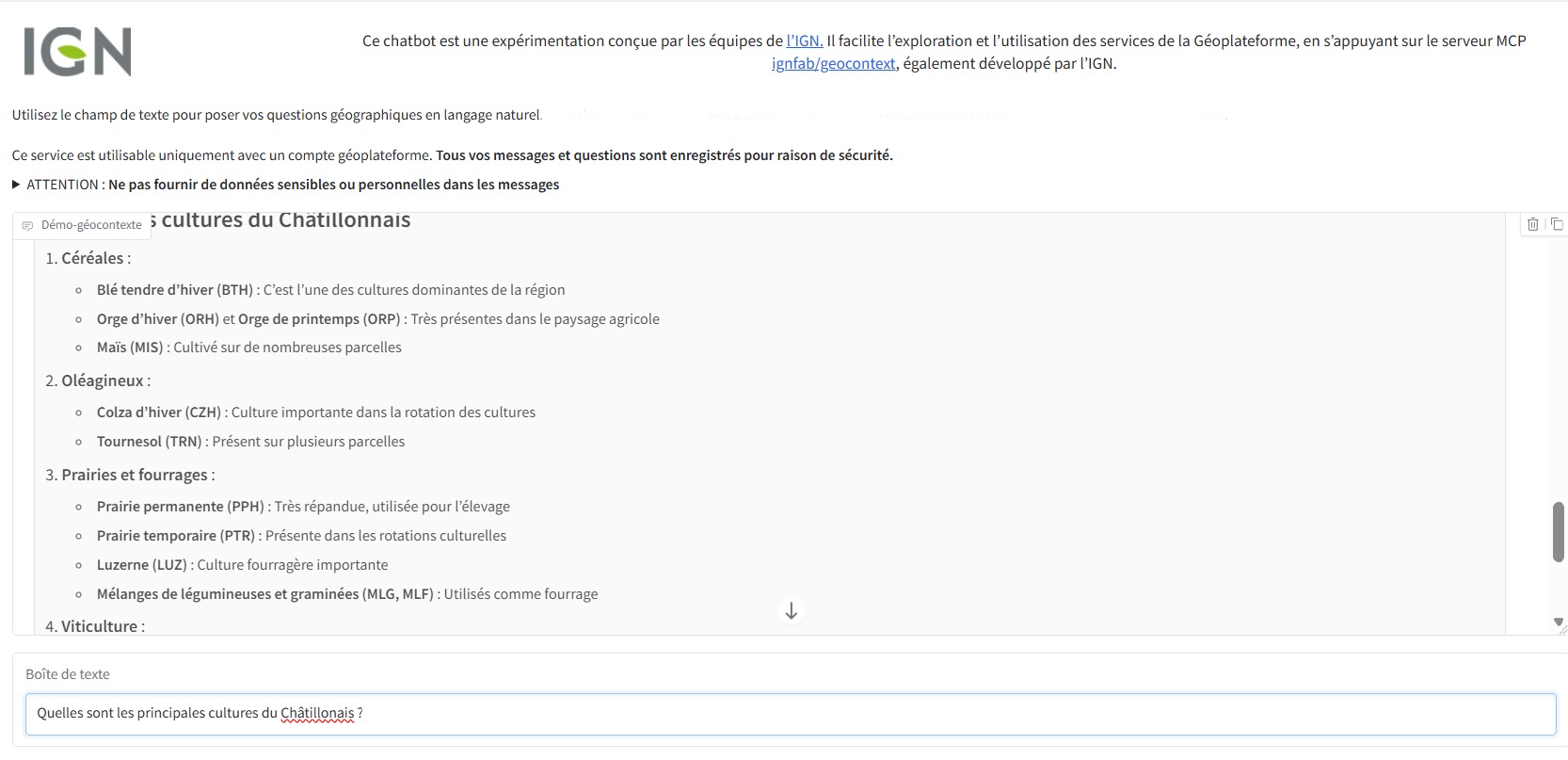Viewport: 1568px width, 760px height.
Task: Click the scroll-to-bottom arrow in chat
Action: 791,611
